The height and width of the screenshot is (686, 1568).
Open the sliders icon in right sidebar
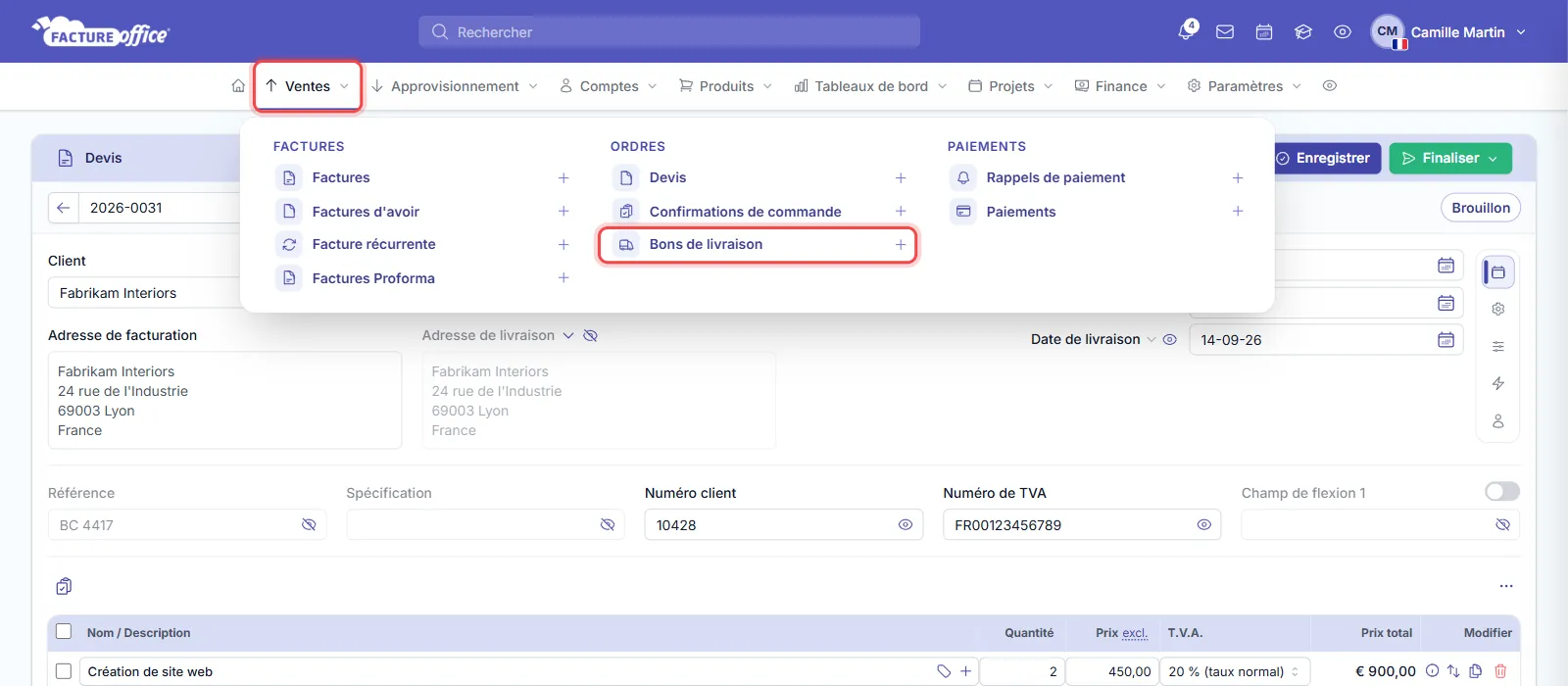tap(1498, 346)
